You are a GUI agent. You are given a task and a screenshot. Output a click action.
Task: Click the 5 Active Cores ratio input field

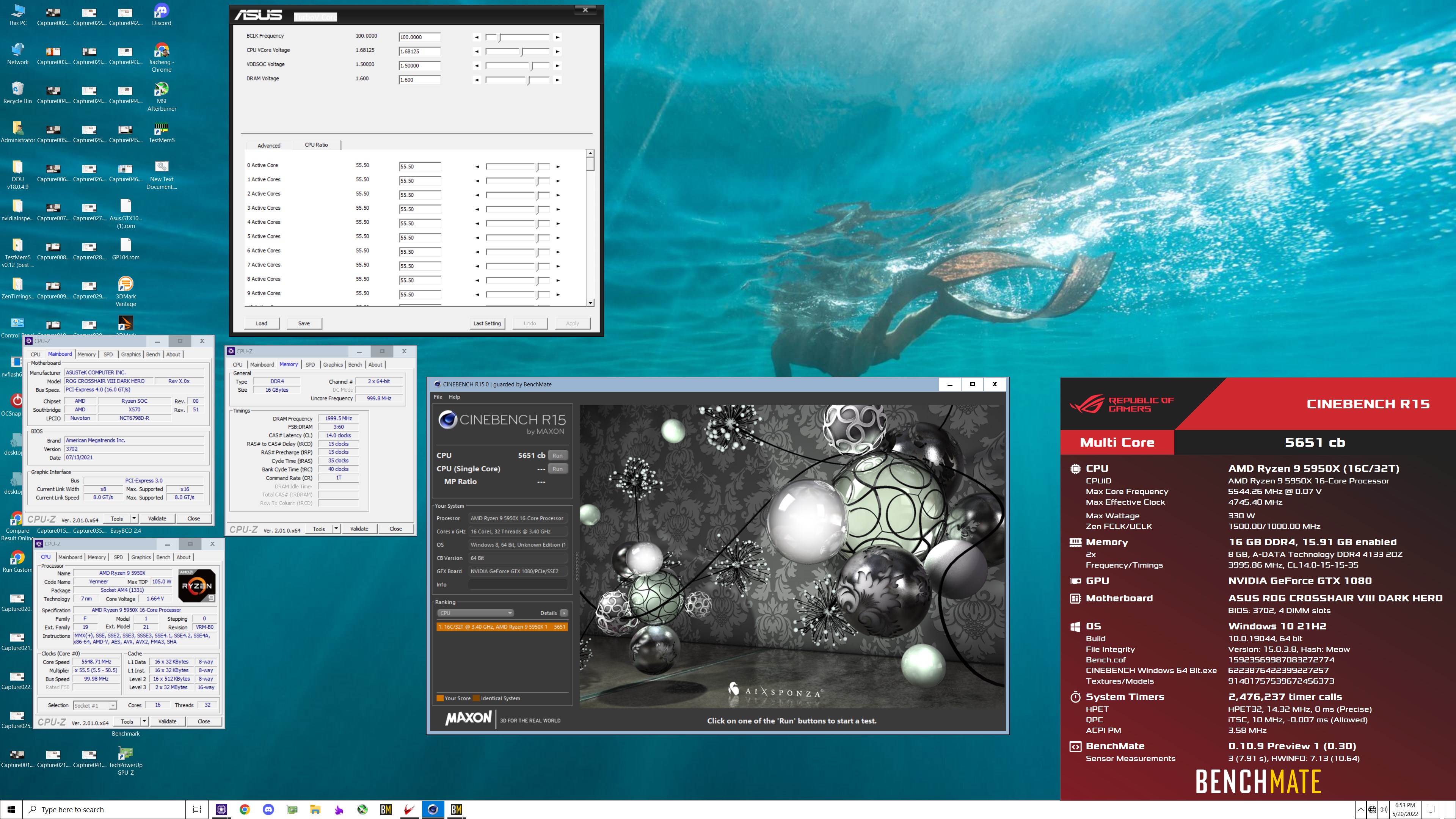(420, 237)
